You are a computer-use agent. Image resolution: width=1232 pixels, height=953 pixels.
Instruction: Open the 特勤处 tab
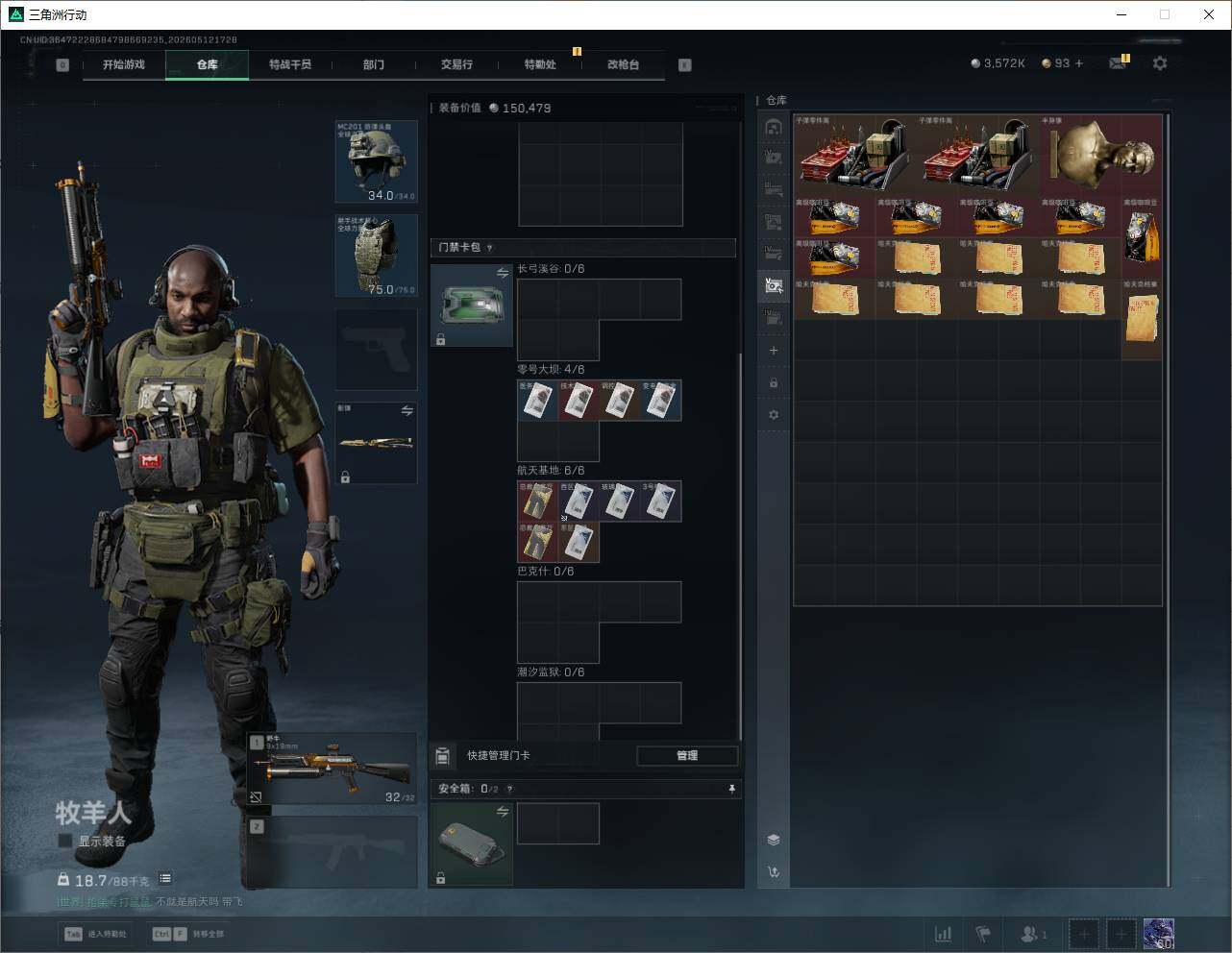pyautogui.click(x=540, y=64)
